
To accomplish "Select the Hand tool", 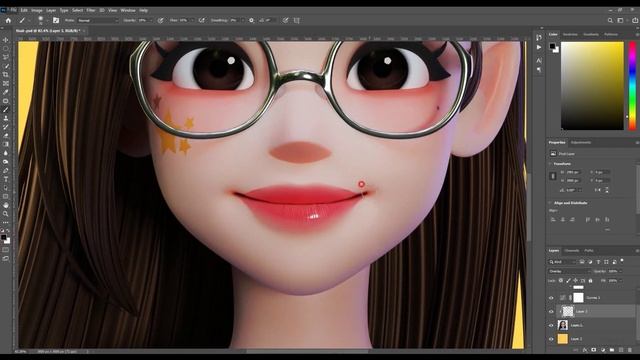I will click(x=6, y=205).
